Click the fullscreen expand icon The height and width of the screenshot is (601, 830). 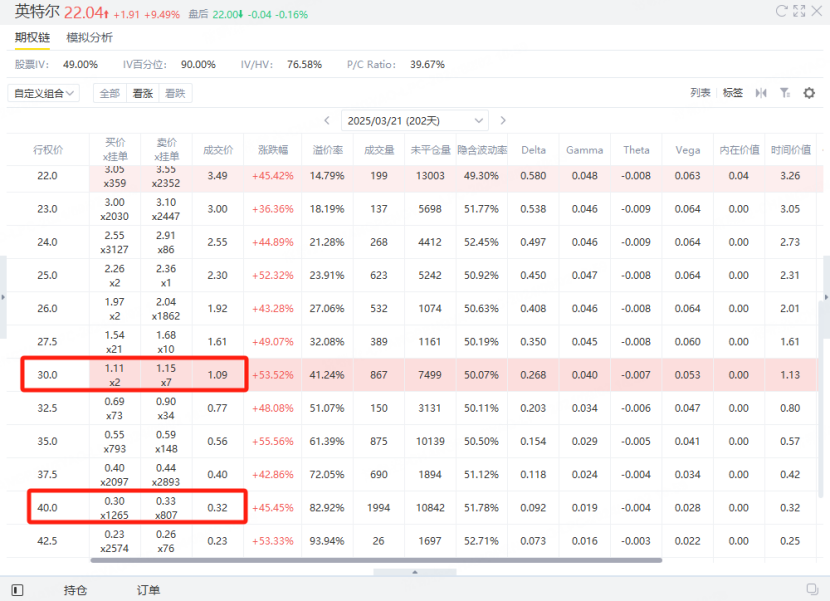click(799, 11)
